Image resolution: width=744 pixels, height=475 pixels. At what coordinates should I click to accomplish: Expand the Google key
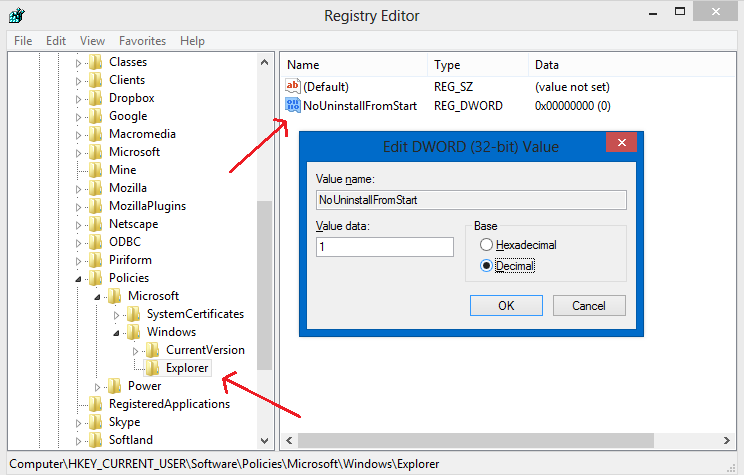tap(78, 117)
